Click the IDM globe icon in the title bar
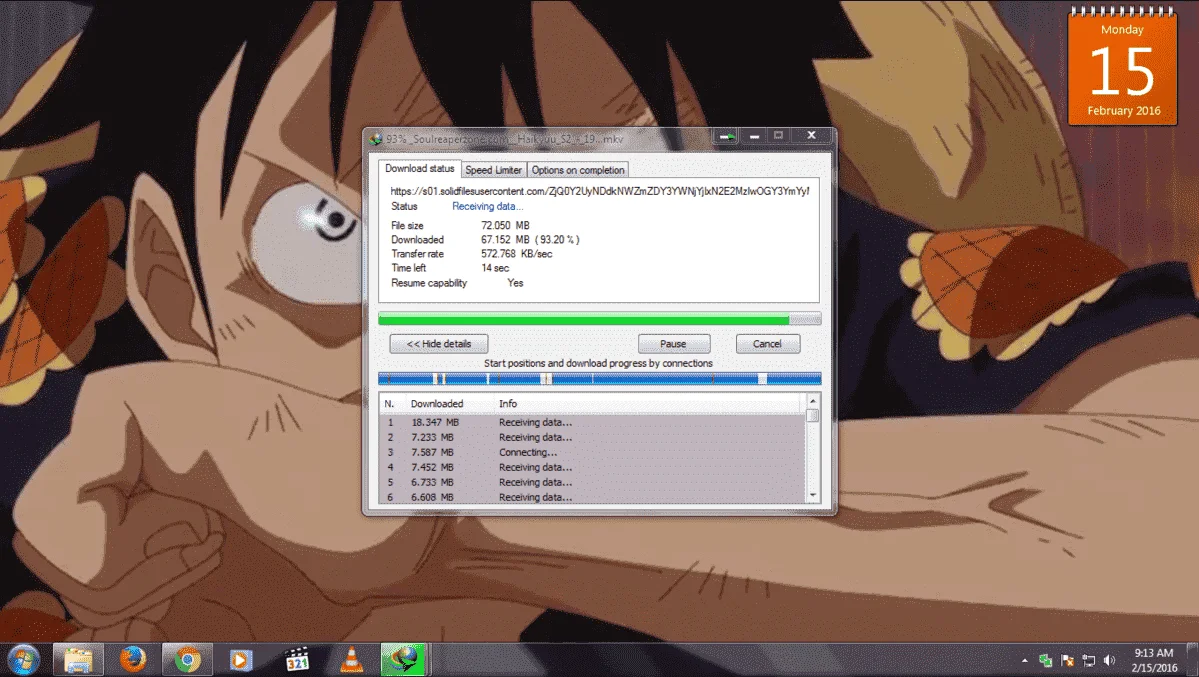The image size is (1199, 677). (x=375, y=138)
